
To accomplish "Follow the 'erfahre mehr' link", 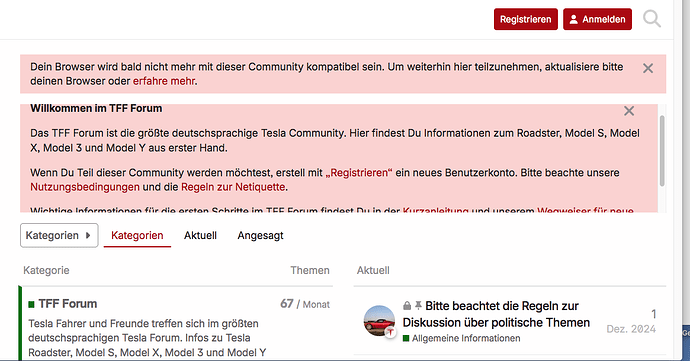I will (164, 81).
